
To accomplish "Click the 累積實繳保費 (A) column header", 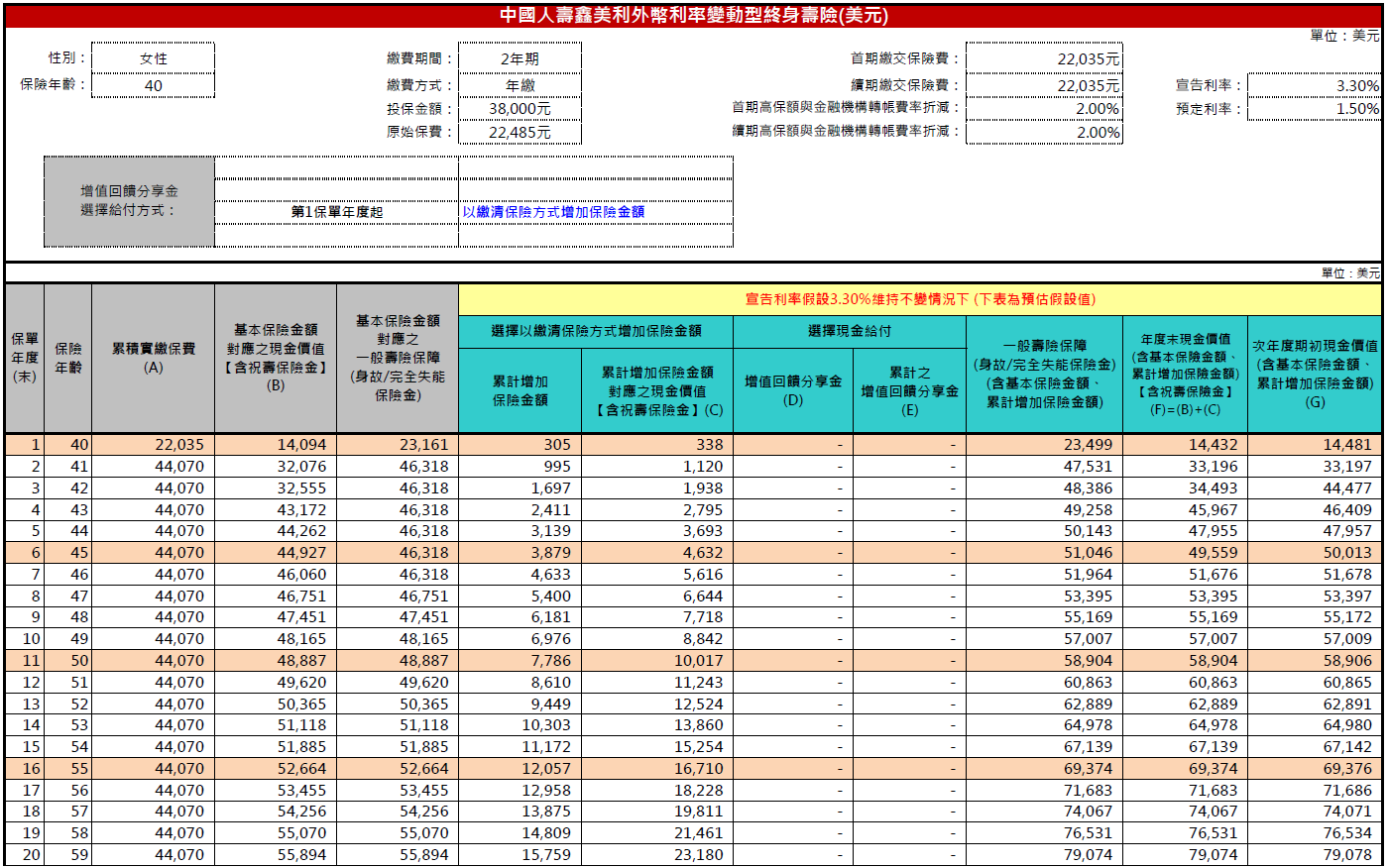I will tap(153, 358).
